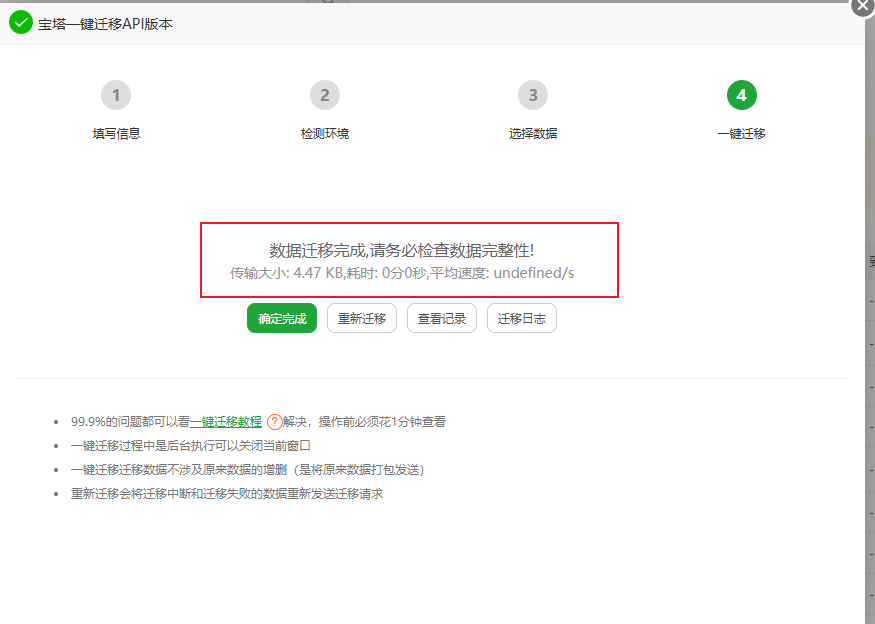Select the 填写信息 step label
The image size is (875, 624).
117,134
